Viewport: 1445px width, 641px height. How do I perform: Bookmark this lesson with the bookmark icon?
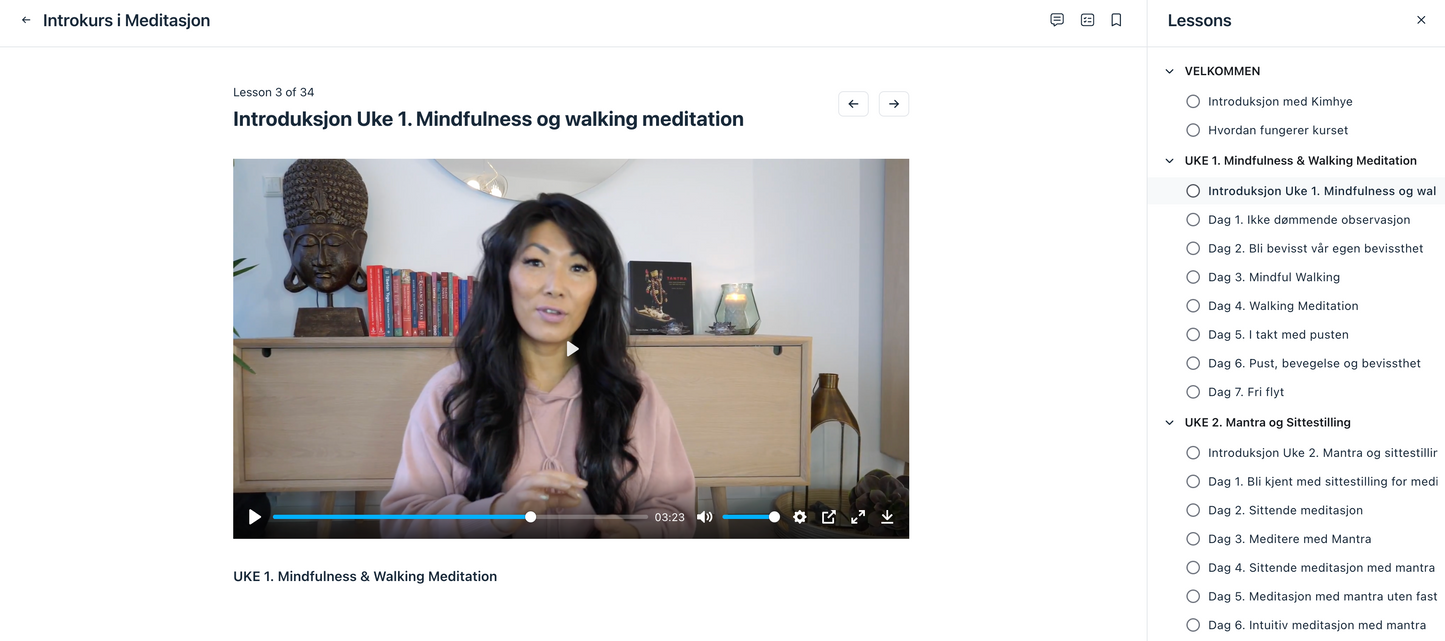coord(1116,20)
